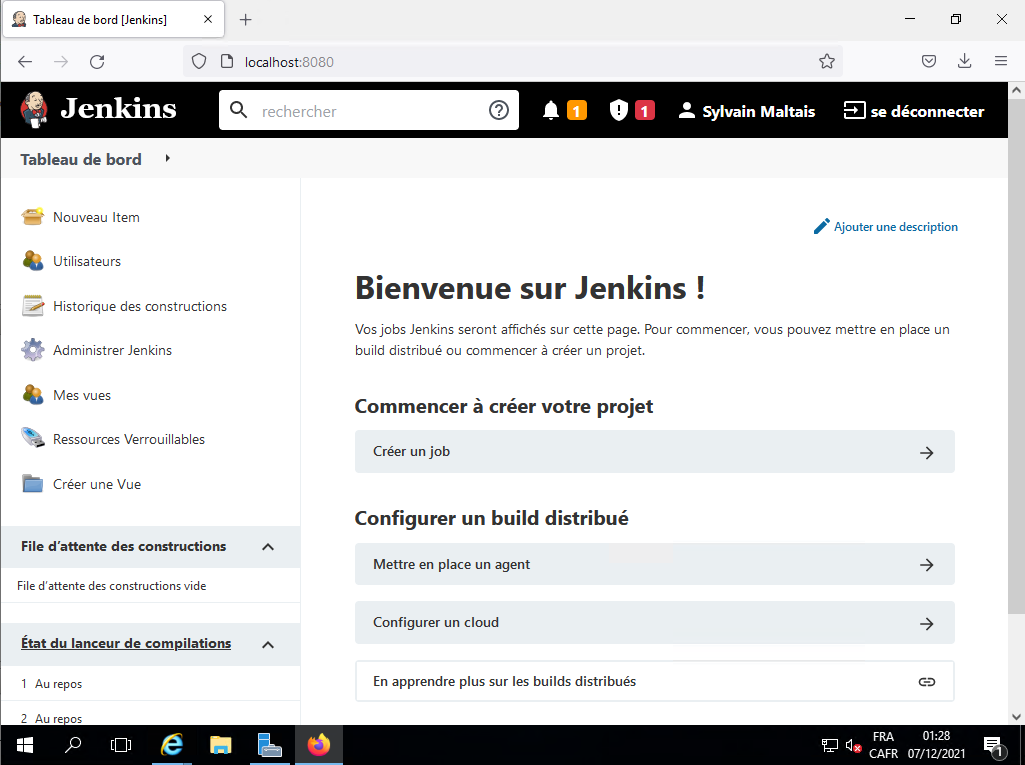
Task: Bookmark this page with the star icon
Action: [827, 62]
